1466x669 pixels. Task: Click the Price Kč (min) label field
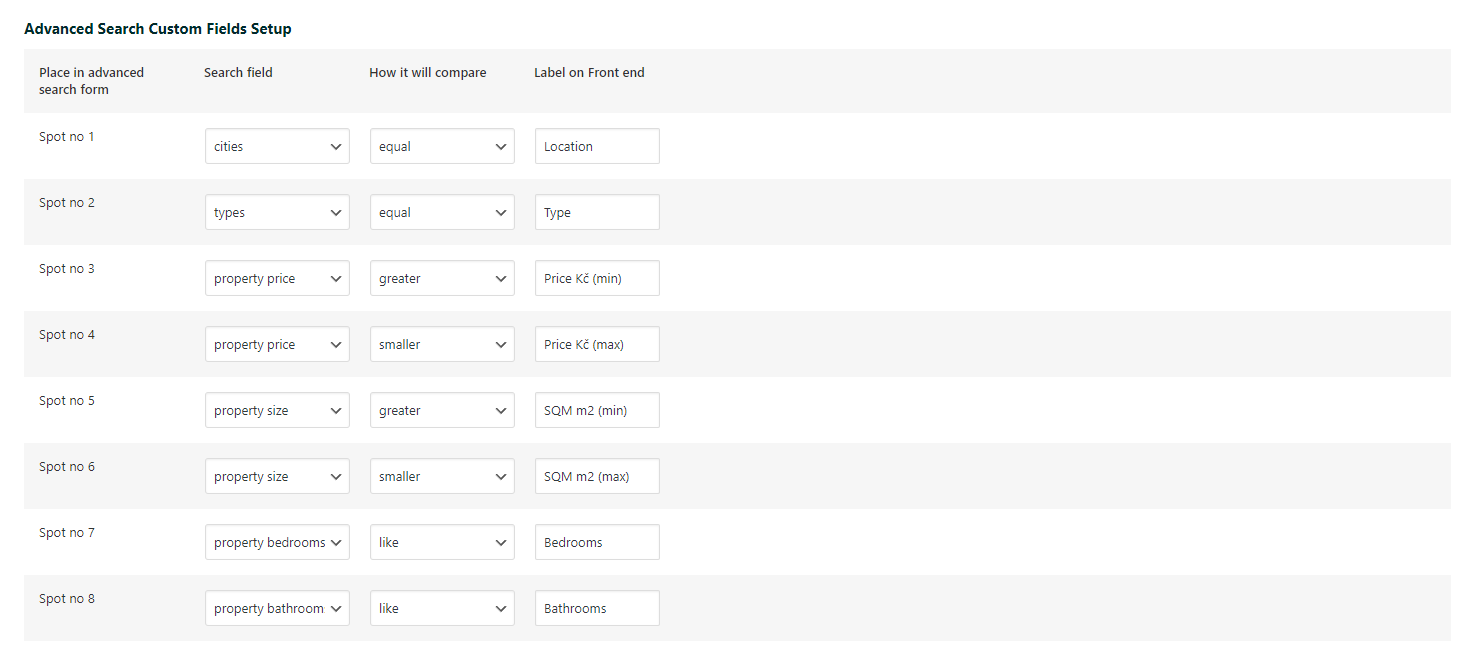click(597, 278)
